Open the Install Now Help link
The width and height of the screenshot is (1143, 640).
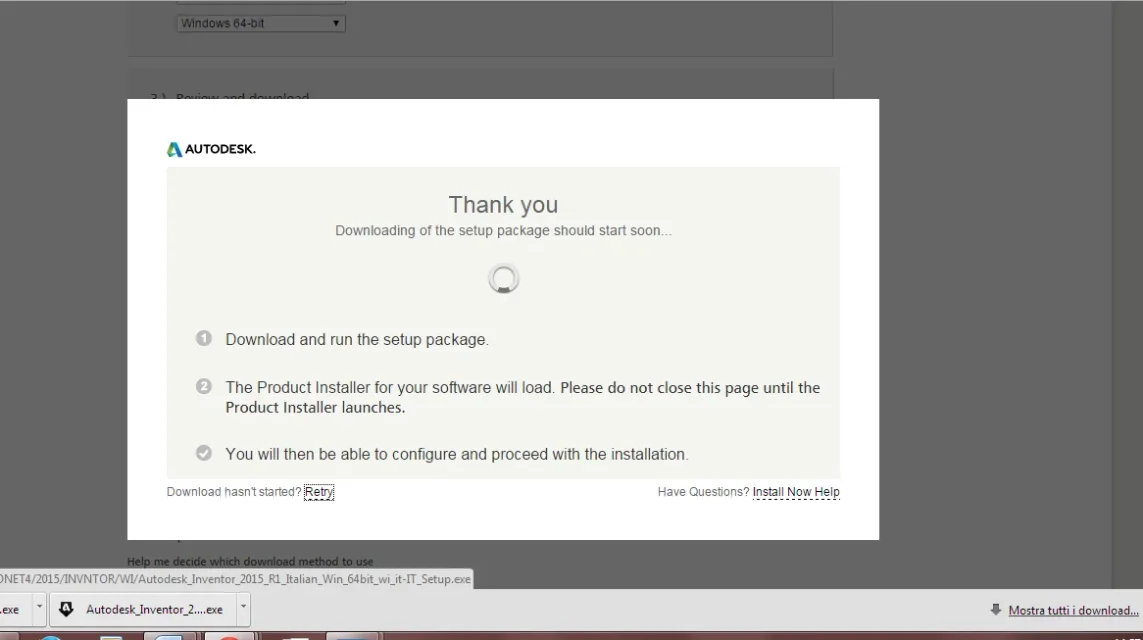pos(796,492)
